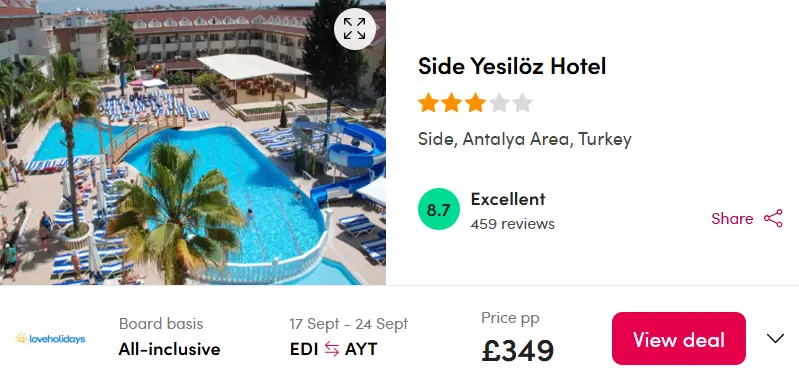Click the second orange rating star
Screen dimensions: 799x373
click(x=452, y=103)
